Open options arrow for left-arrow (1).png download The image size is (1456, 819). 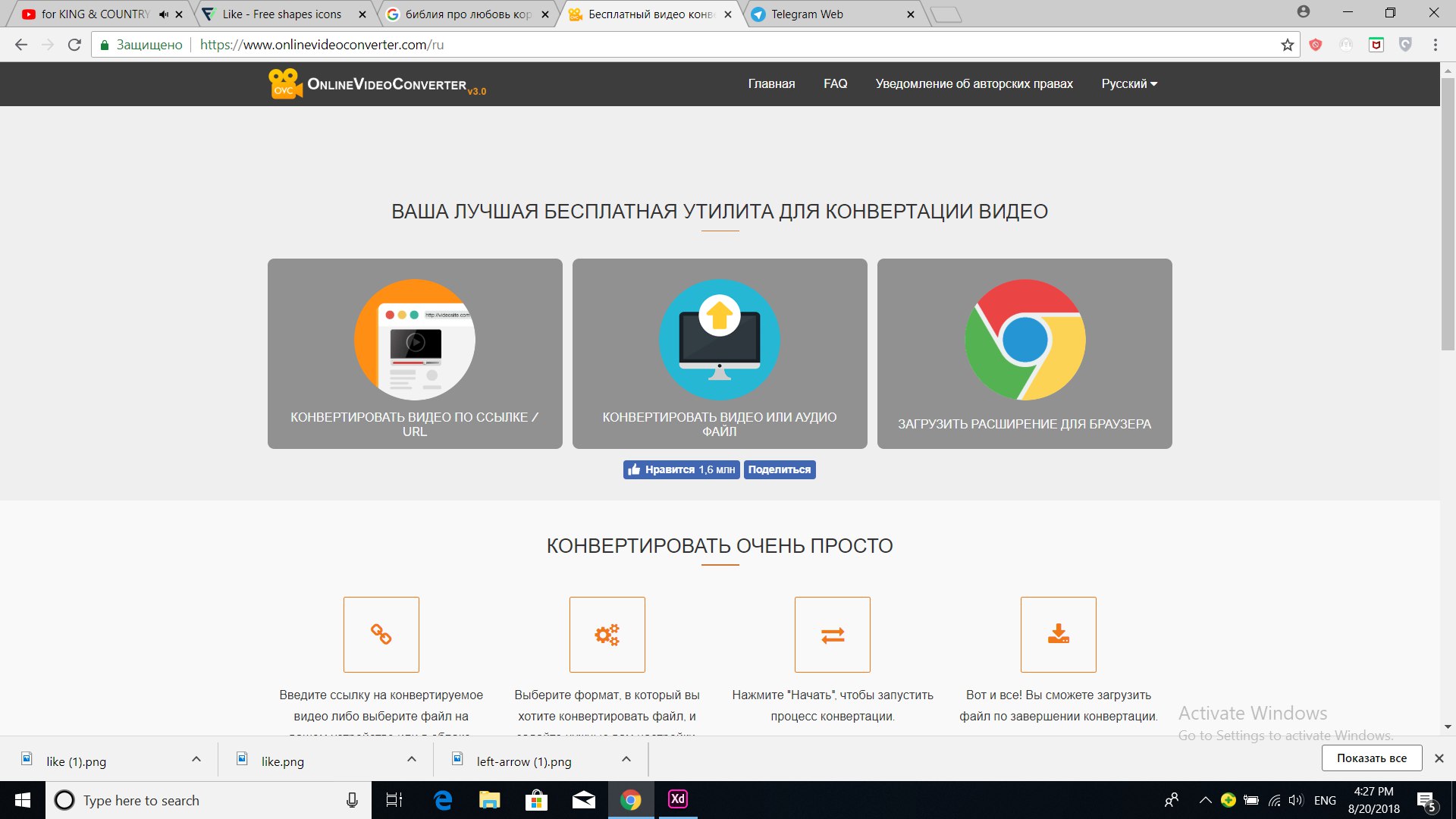coord(626,759)
